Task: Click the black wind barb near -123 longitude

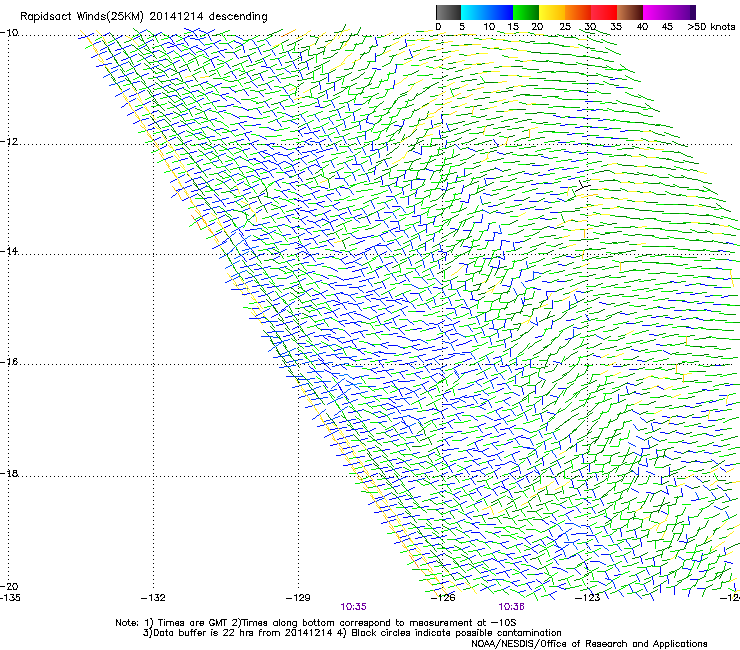Action: click(582, 186)
